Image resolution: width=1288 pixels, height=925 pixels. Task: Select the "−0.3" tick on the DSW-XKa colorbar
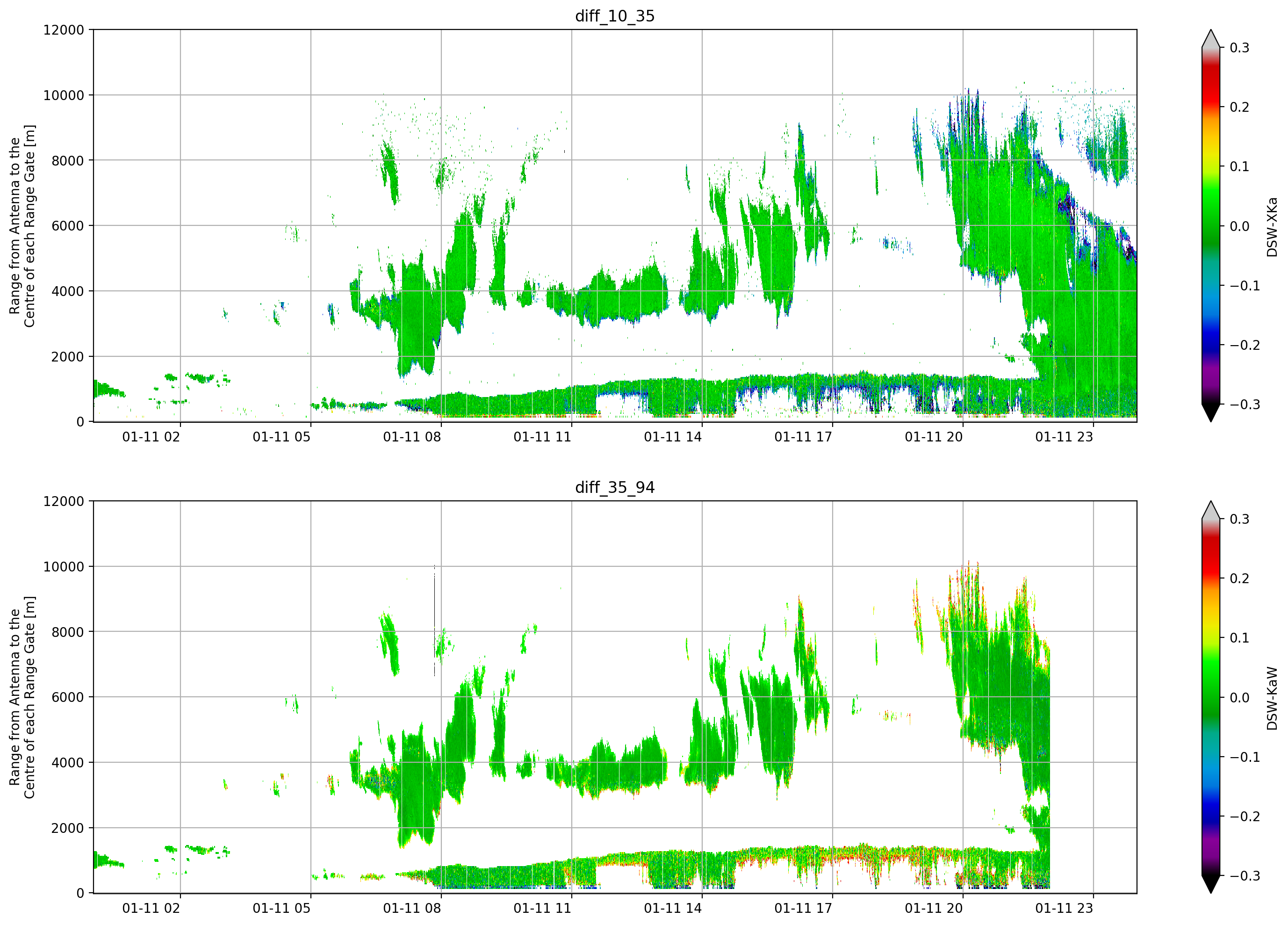[1245, 405]
